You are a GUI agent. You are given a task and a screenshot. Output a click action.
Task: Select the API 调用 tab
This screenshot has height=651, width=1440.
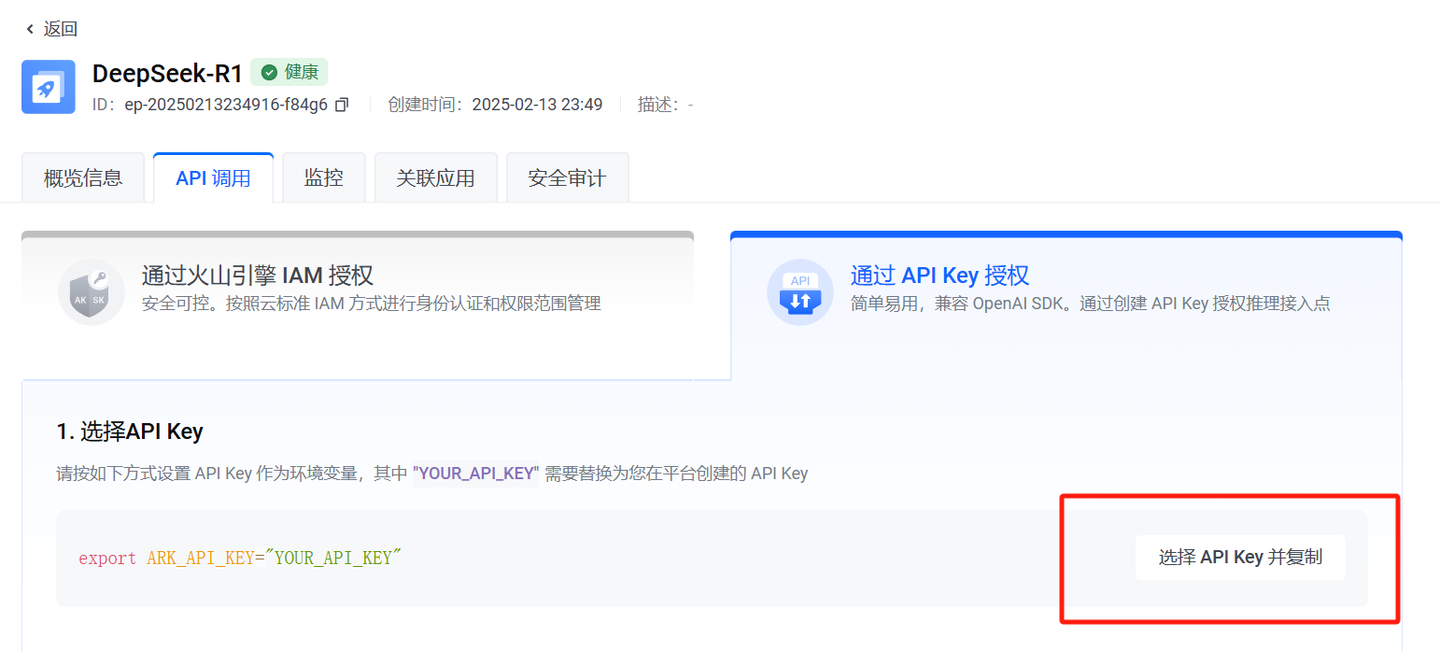[213, 178]
